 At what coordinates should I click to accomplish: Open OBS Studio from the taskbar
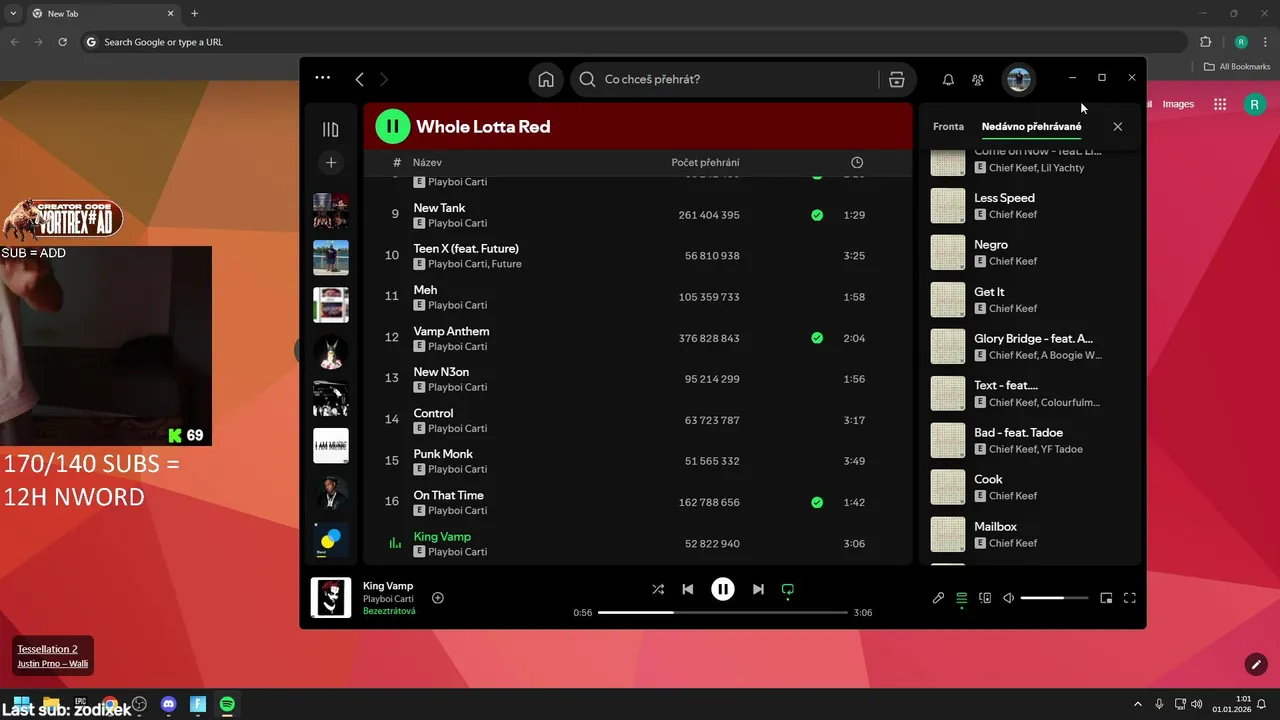pyautogui.click(x=139, y=704)
